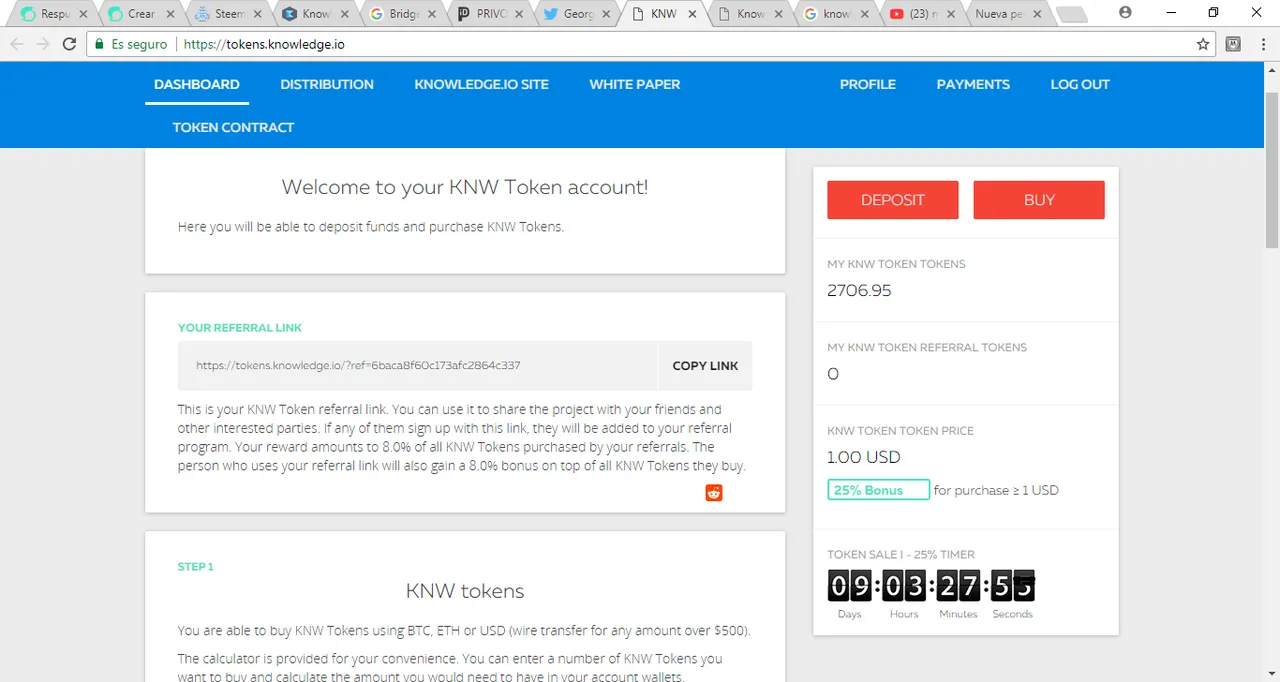
Task: Select the referral link URL field
Action: pos(418,366)
